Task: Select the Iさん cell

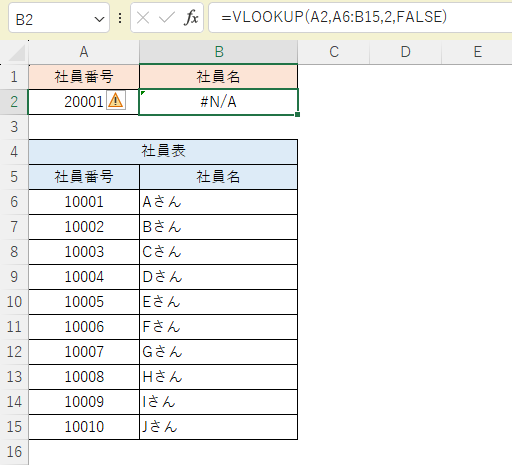Action: tap(218, 402)
